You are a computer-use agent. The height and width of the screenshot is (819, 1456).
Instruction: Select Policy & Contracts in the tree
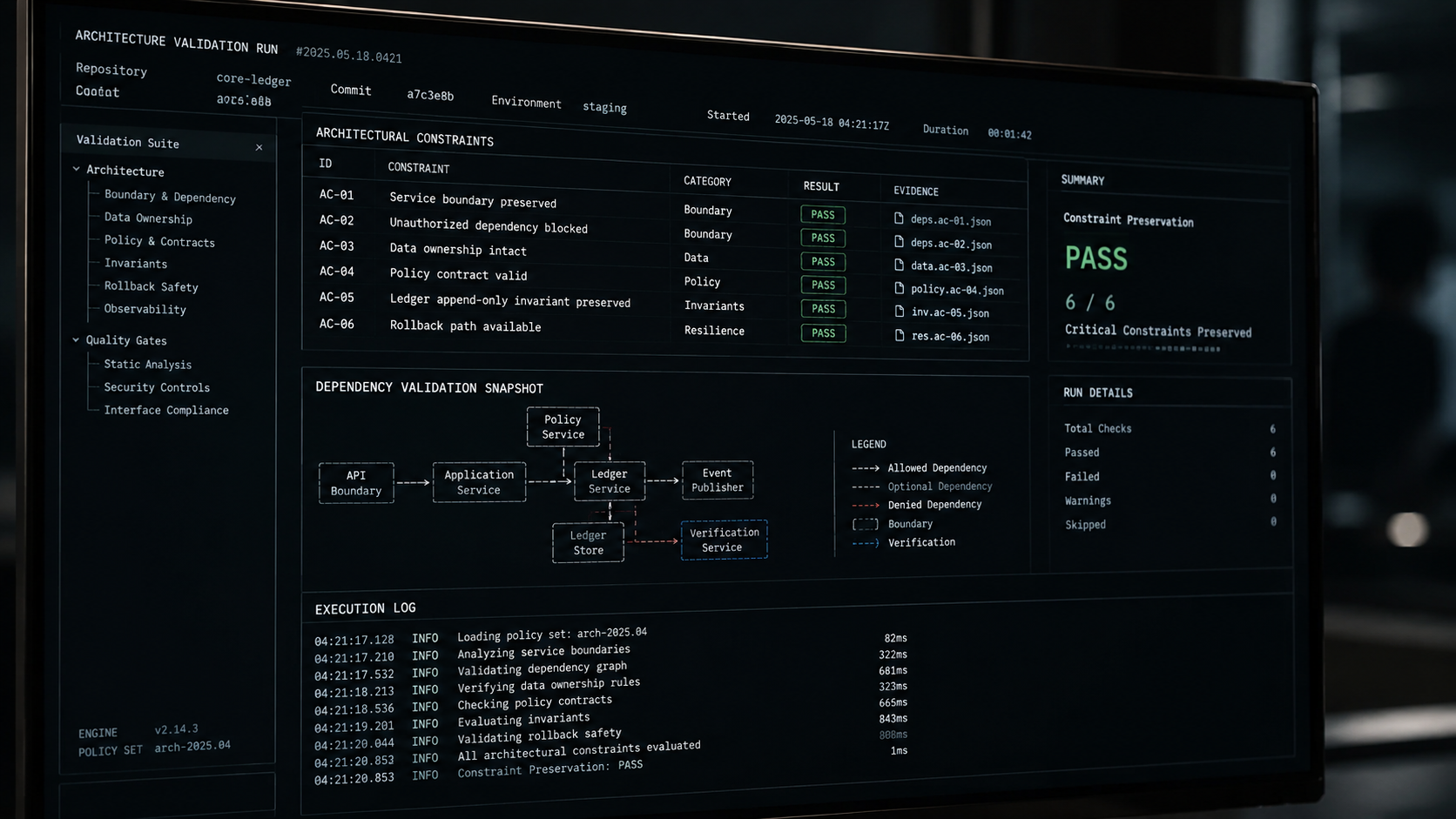coord(159,241)
